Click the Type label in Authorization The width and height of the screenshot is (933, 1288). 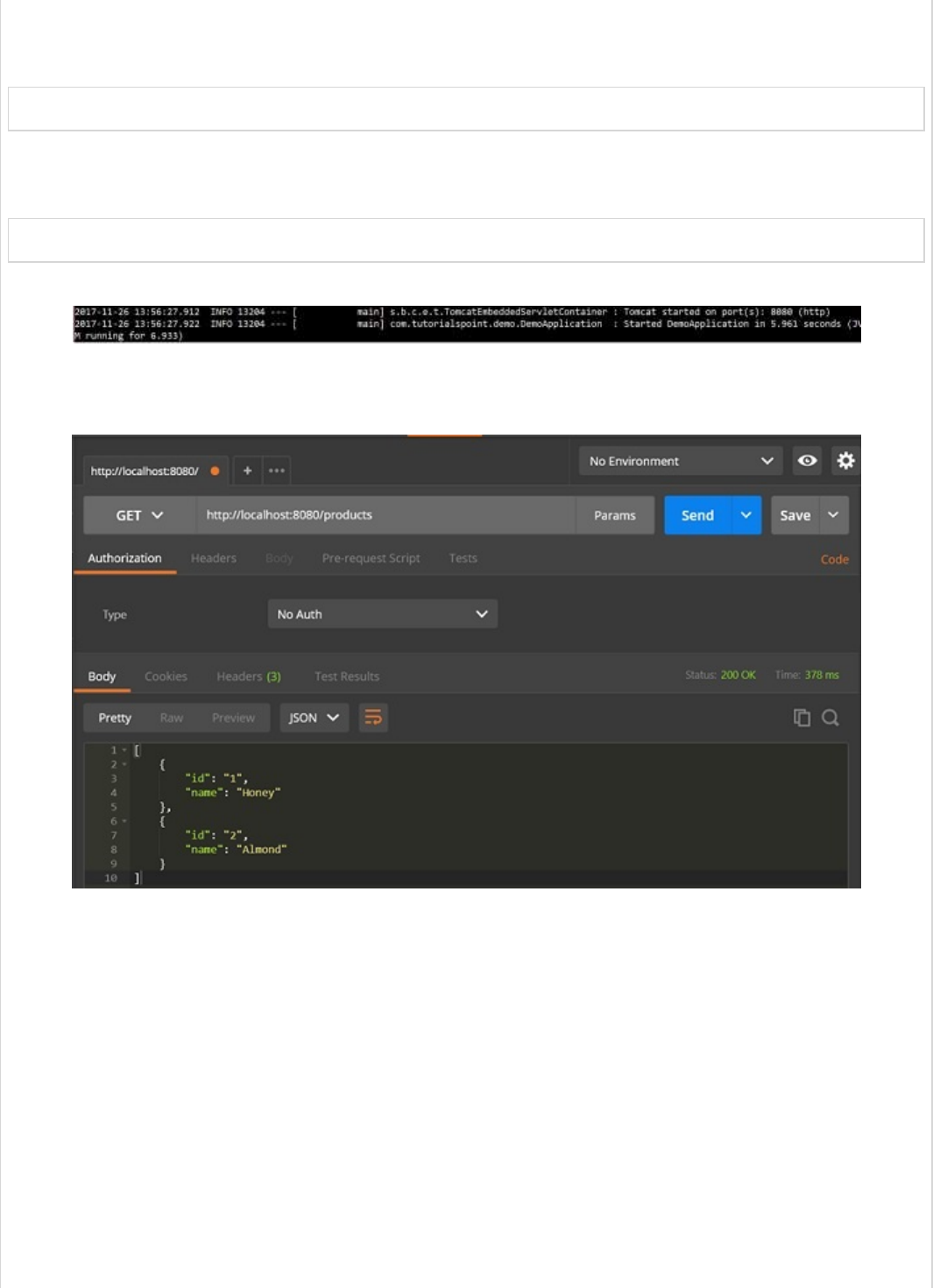115,614
